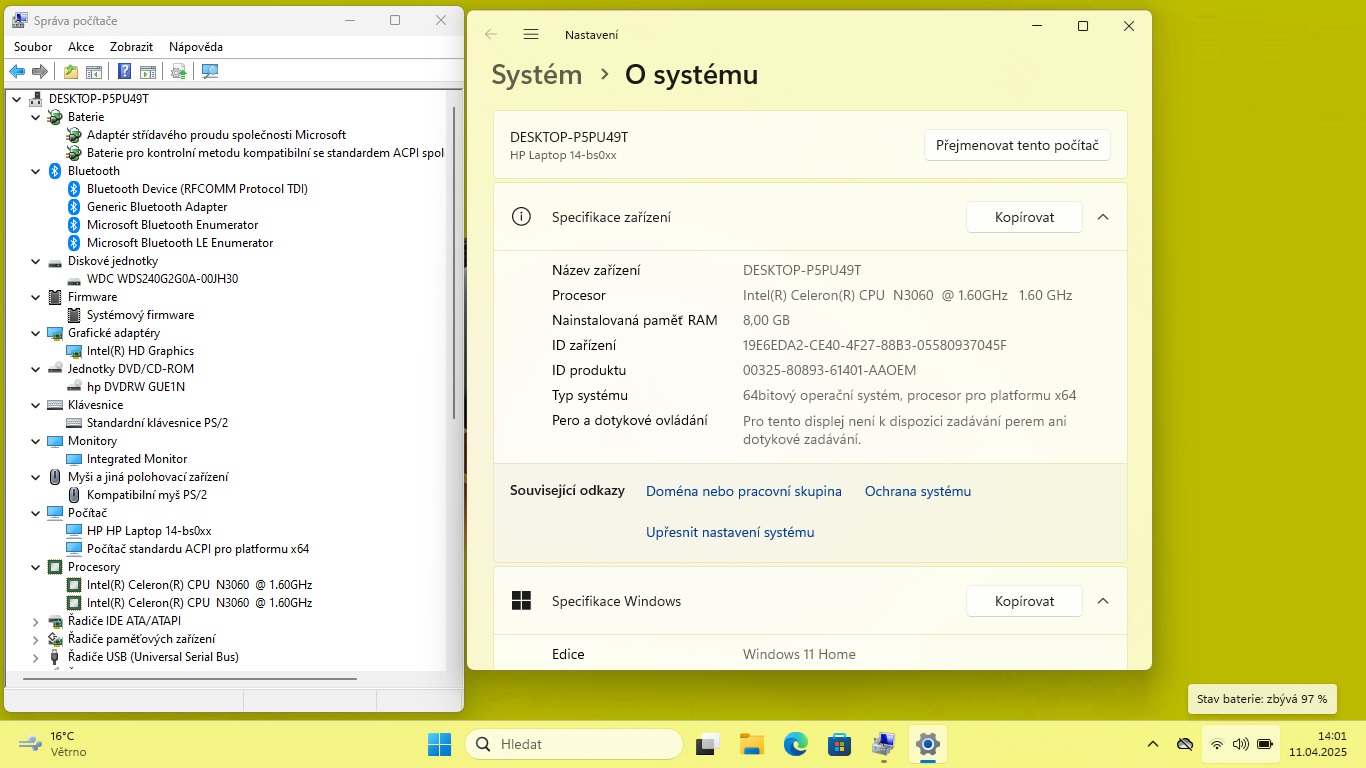Select Generic Bluetooth Adapter entry
Image resolution: width=1366 pixels, height=768 pixels.
pos(157,207)
